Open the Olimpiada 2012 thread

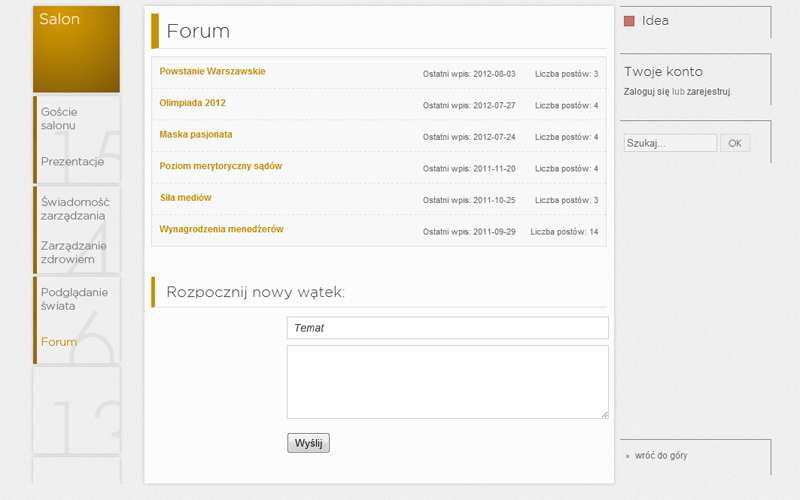(x=192, y=103)
